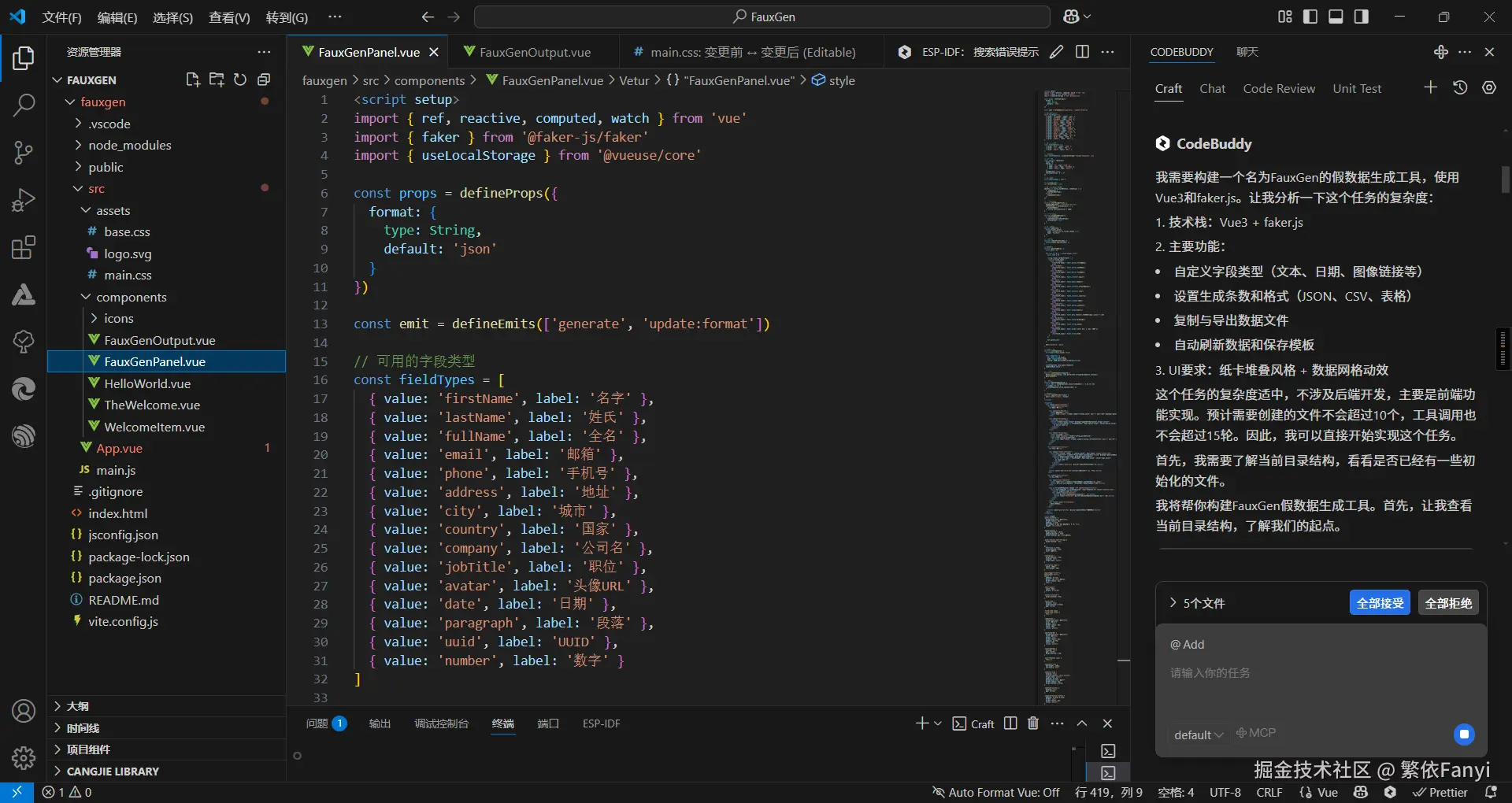Open the Code Review tab
Image resolution: width=1512 pixels, height=803 pixels.
pos(1278,88)
